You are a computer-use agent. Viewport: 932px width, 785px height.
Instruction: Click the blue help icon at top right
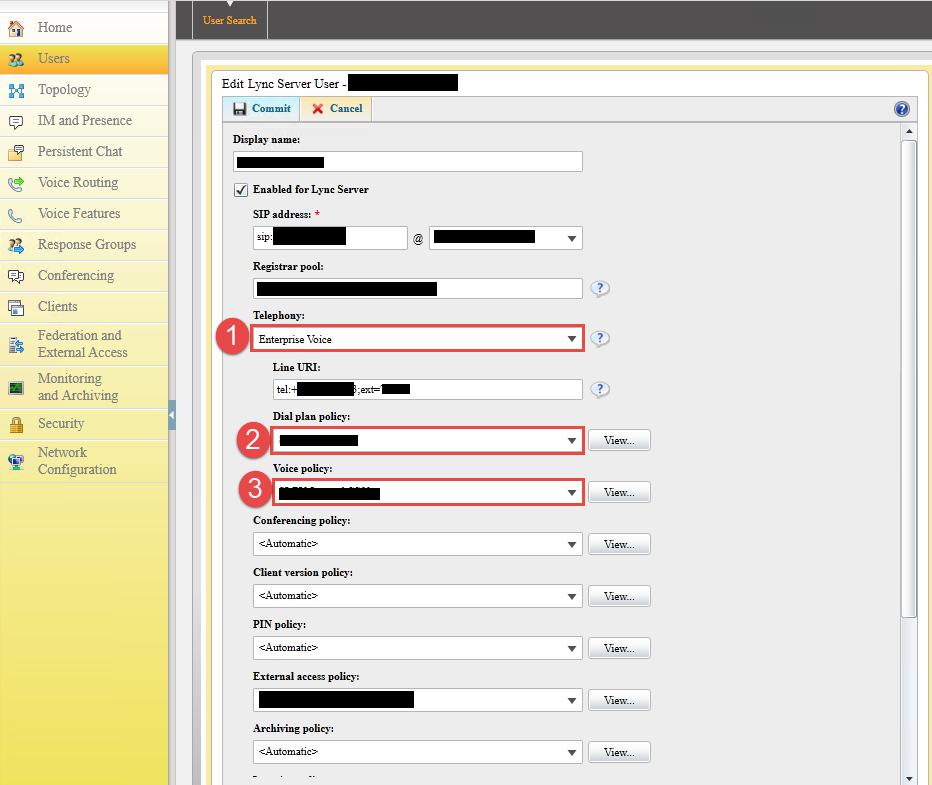(x=901, y=109)
